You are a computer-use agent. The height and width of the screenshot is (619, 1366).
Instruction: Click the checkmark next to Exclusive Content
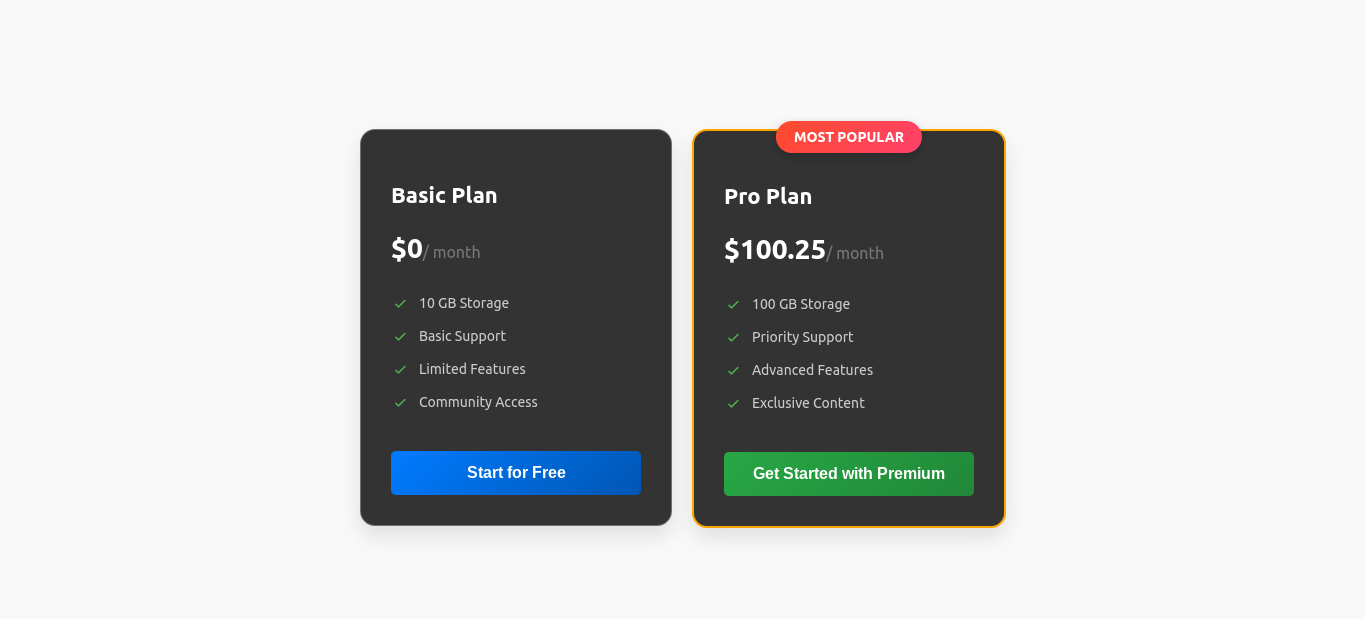click(733, 403)
